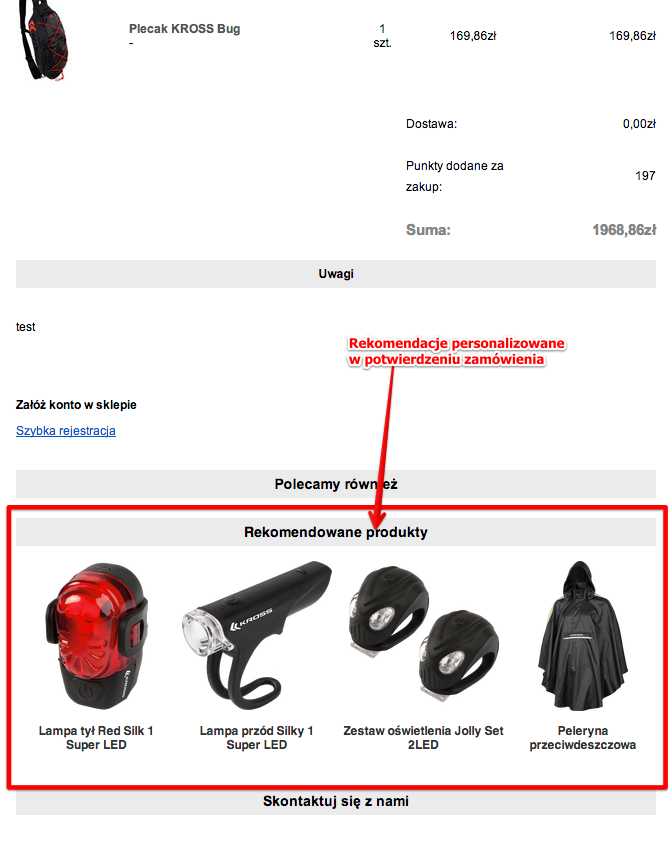The width and height of the screenshot is (668, 845).
Task: Click the Rekomendowane produkty header bar
Action: [x=336, y=532]
